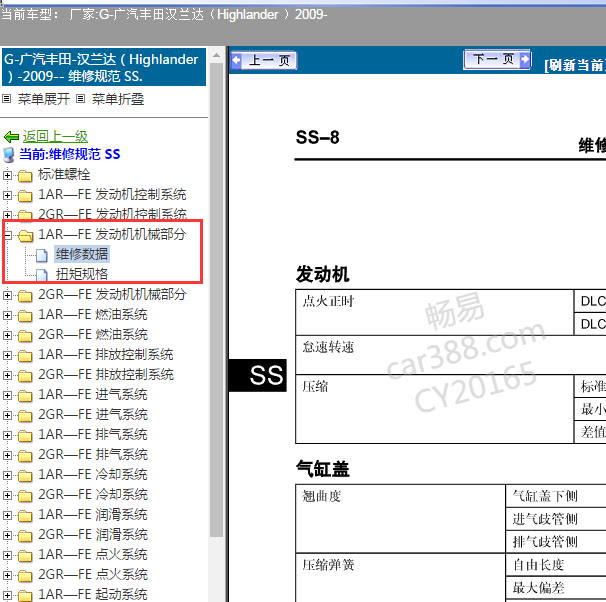Click folder icon of 1AR—FE 排放控制系统
Viewport: 606px width, 602px height.
coord(25,356)
